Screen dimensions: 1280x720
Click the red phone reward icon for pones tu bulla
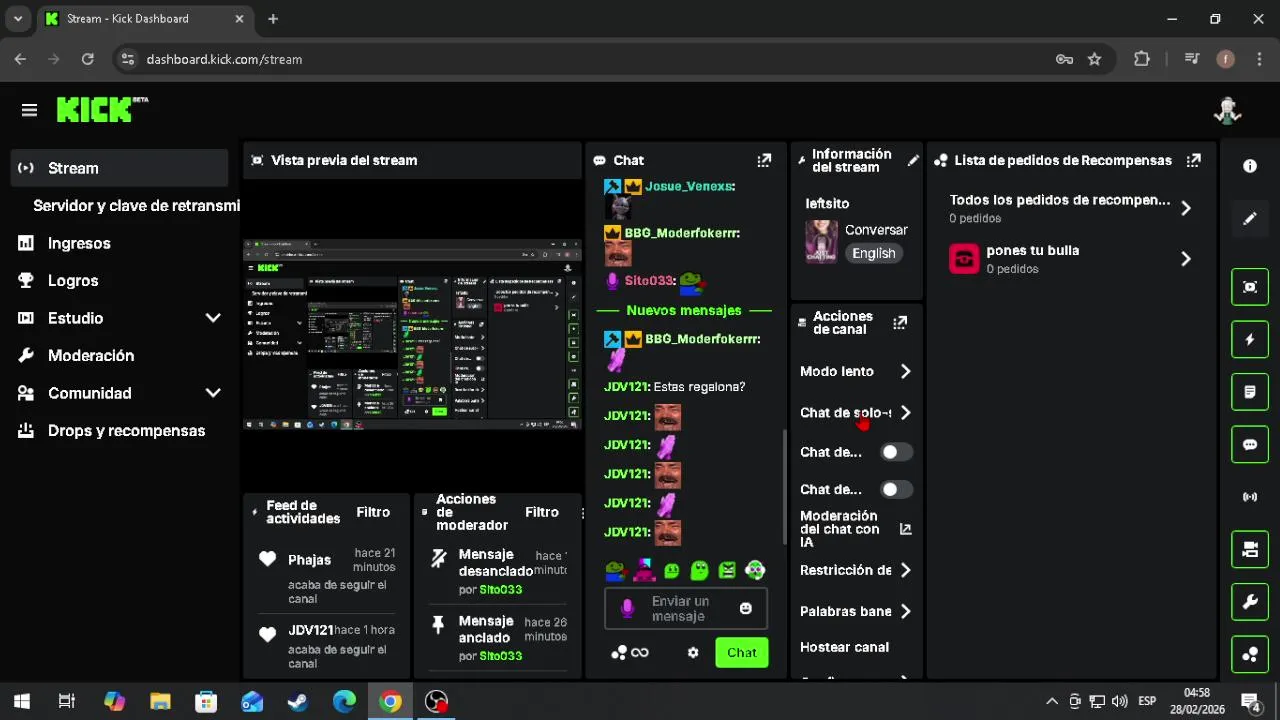click(964, 258)
